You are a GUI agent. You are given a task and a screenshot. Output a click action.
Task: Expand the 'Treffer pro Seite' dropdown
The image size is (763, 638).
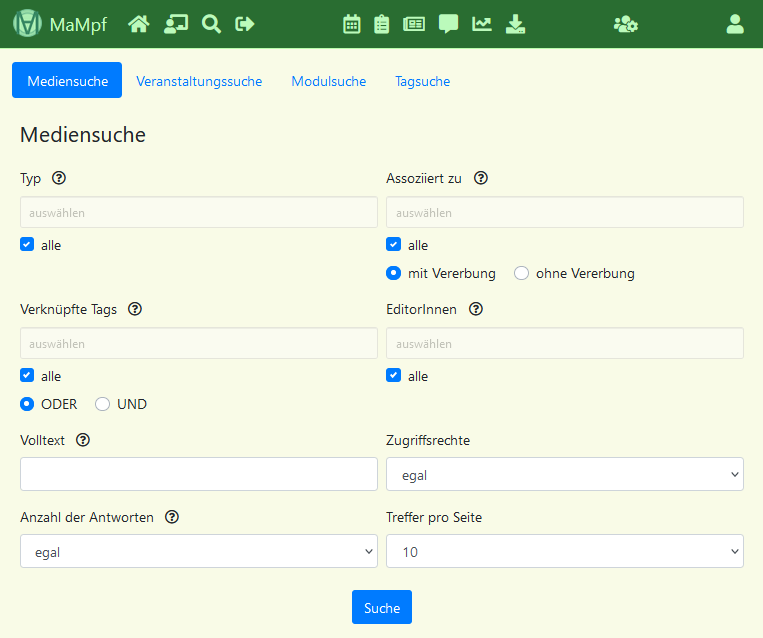tap(564, 551)
